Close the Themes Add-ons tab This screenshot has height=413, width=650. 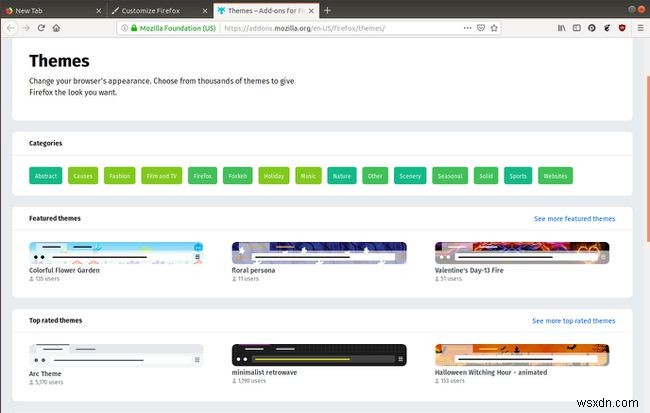point(311,11)
